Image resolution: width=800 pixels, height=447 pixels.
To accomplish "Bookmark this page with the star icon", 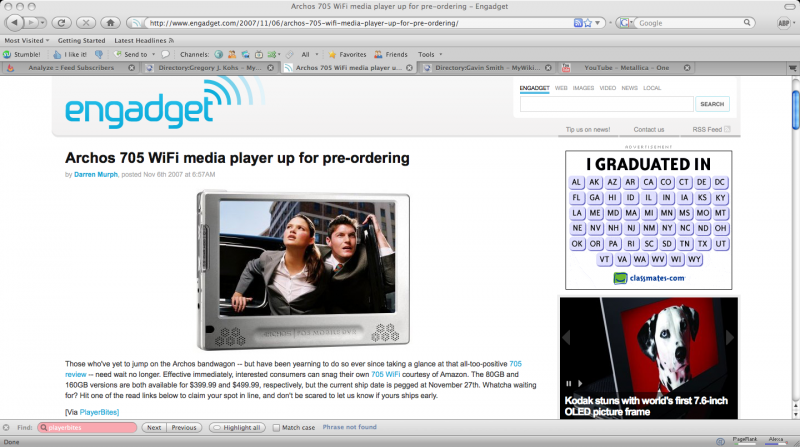I will click(x=588, y=23).
